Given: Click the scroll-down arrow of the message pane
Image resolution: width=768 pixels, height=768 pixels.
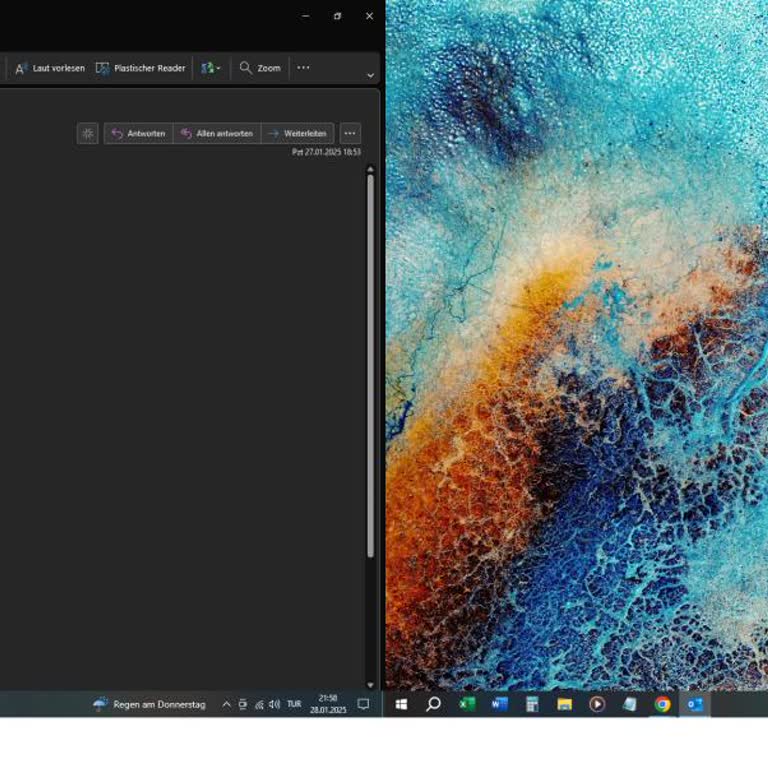Looking at the screenshot, I should 370,685.
